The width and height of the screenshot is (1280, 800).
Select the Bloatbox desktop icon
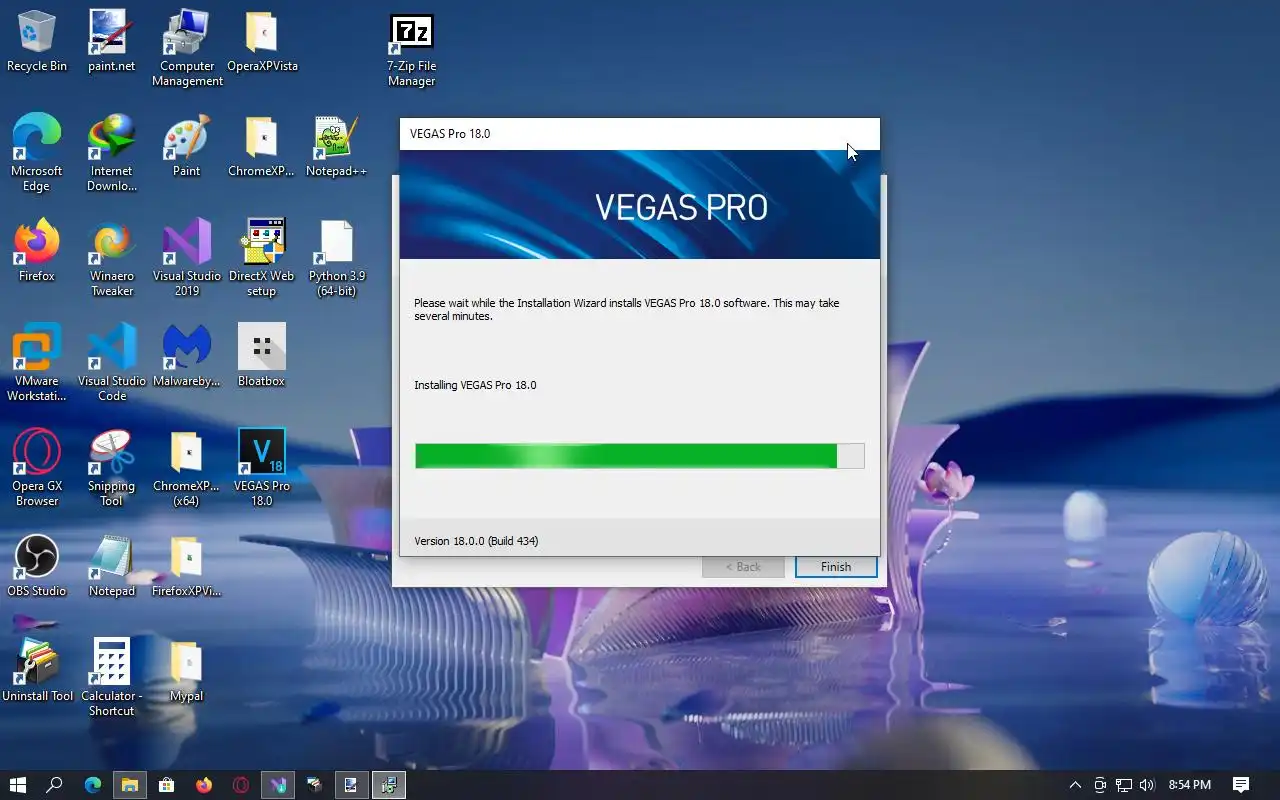[x=261, y=356]
